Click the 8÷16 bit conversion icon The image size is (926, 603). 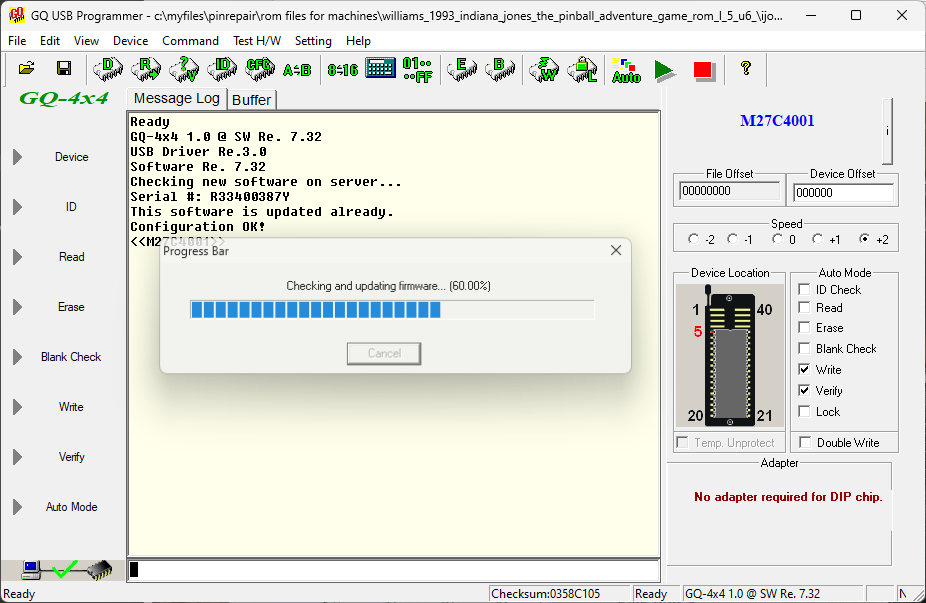coord(343,70)
